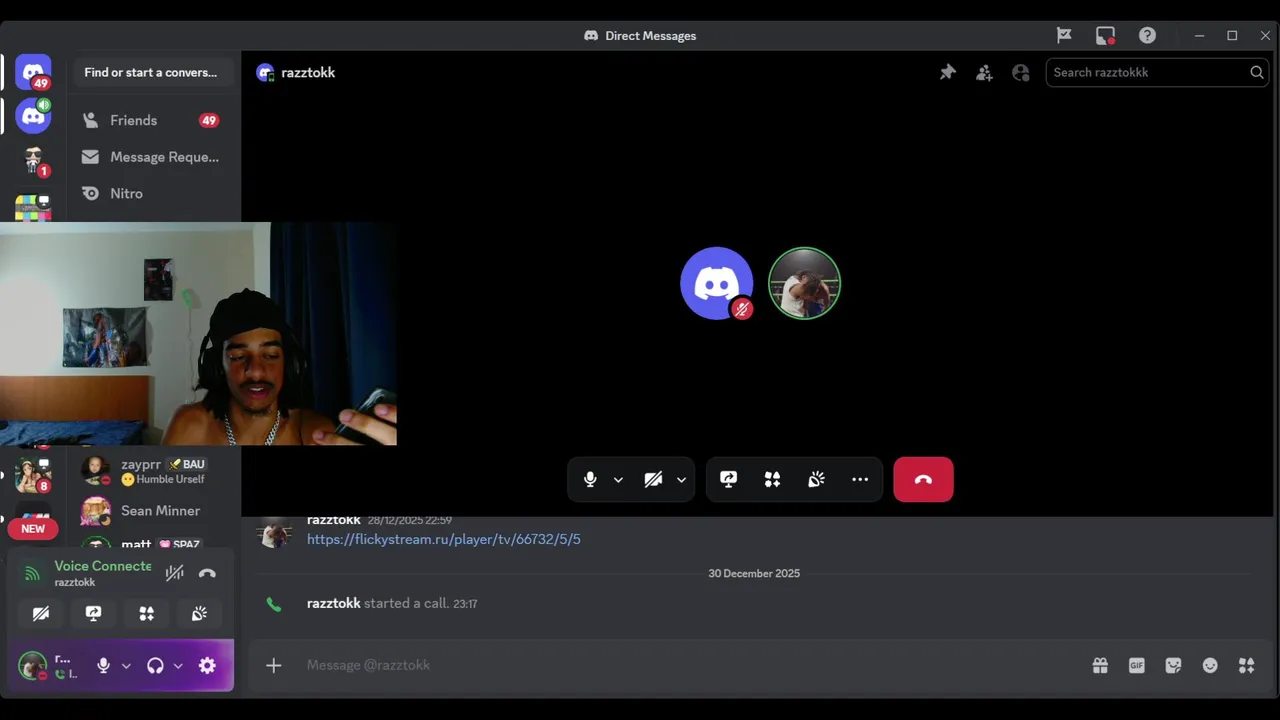Disconnect from voice in the Voice Connected panel
Screen dimensions: 1280x720
click(207, 573)
